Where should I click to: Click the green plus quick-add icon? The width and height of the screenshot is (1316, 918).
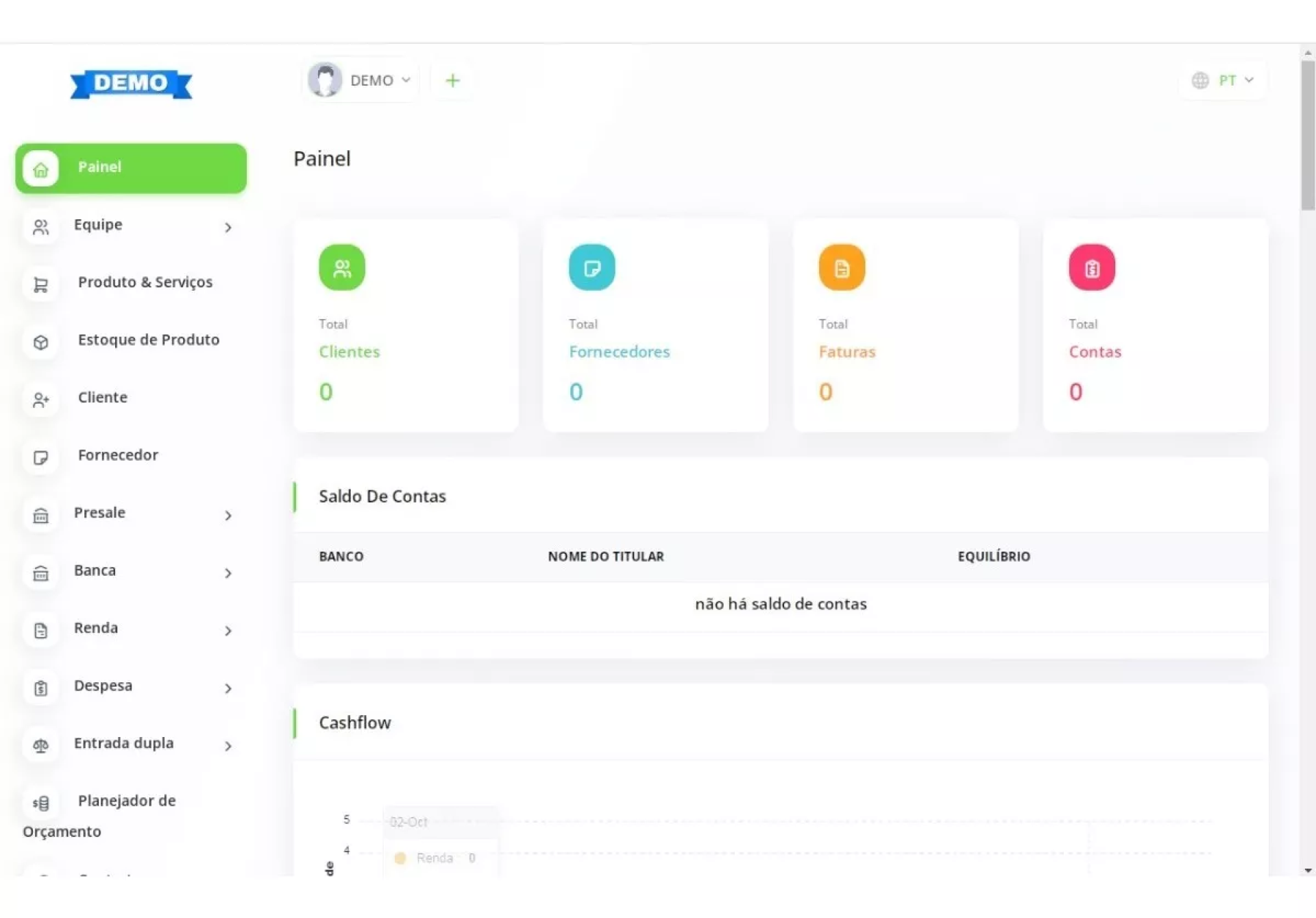pyautogui.click(x=452, y=81)
